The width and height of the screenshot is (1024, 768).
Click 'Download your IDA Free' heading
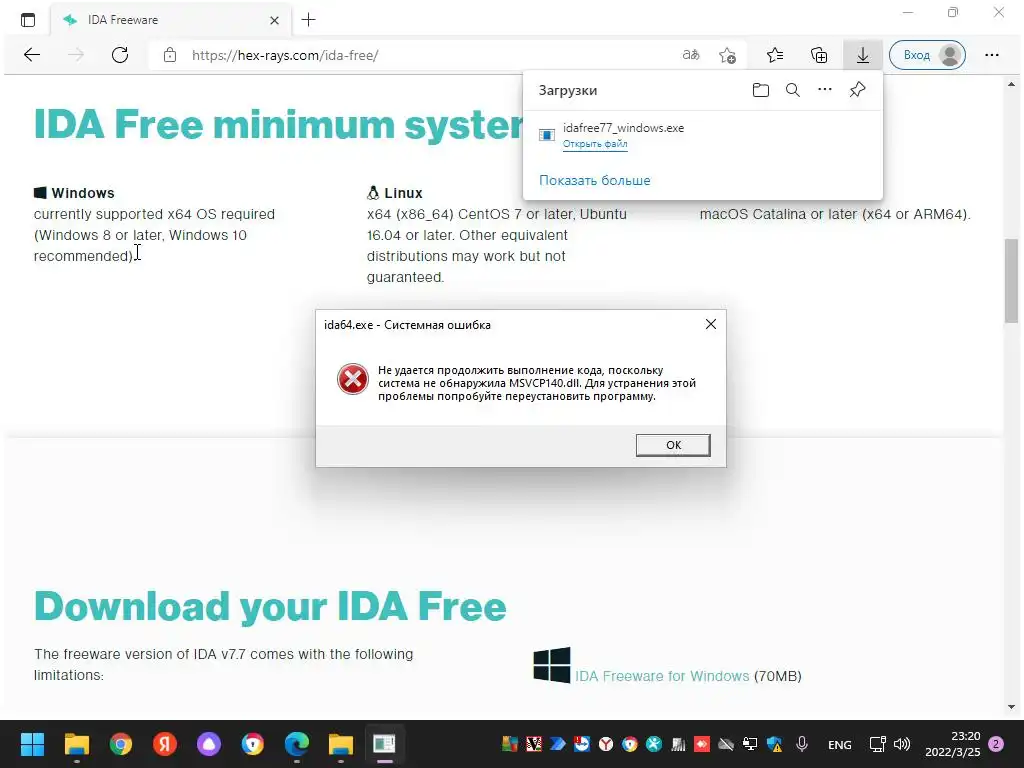[270, 607]
